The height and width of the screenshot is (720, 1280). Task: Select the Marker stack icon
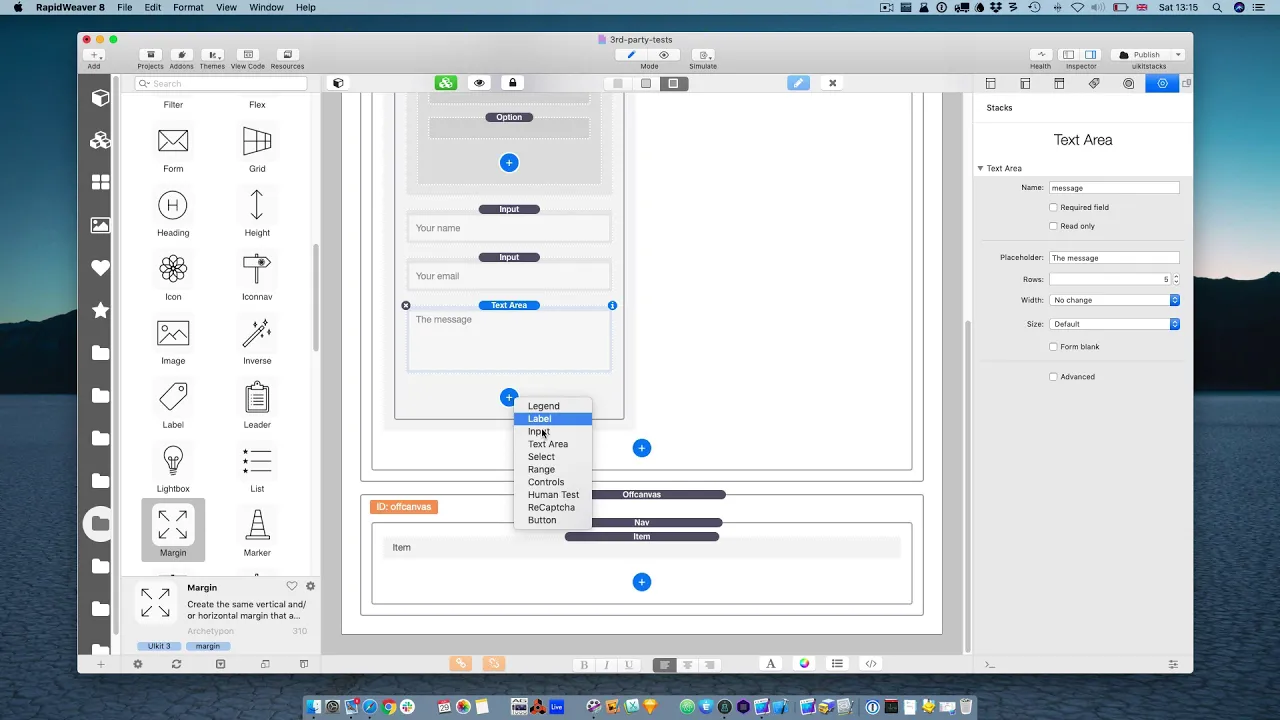[257, 525]
